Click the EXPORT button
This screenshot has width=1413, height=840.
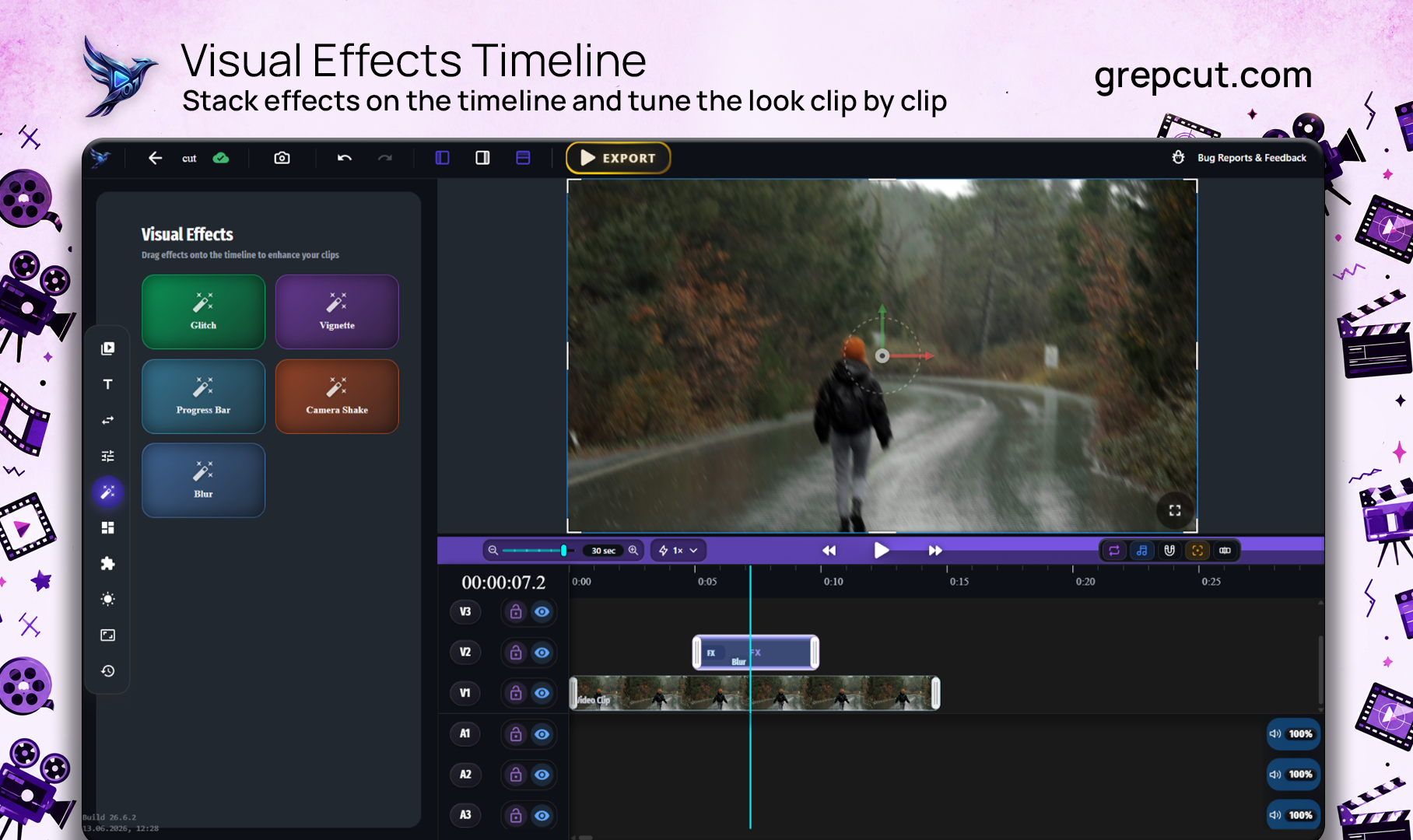618,158
